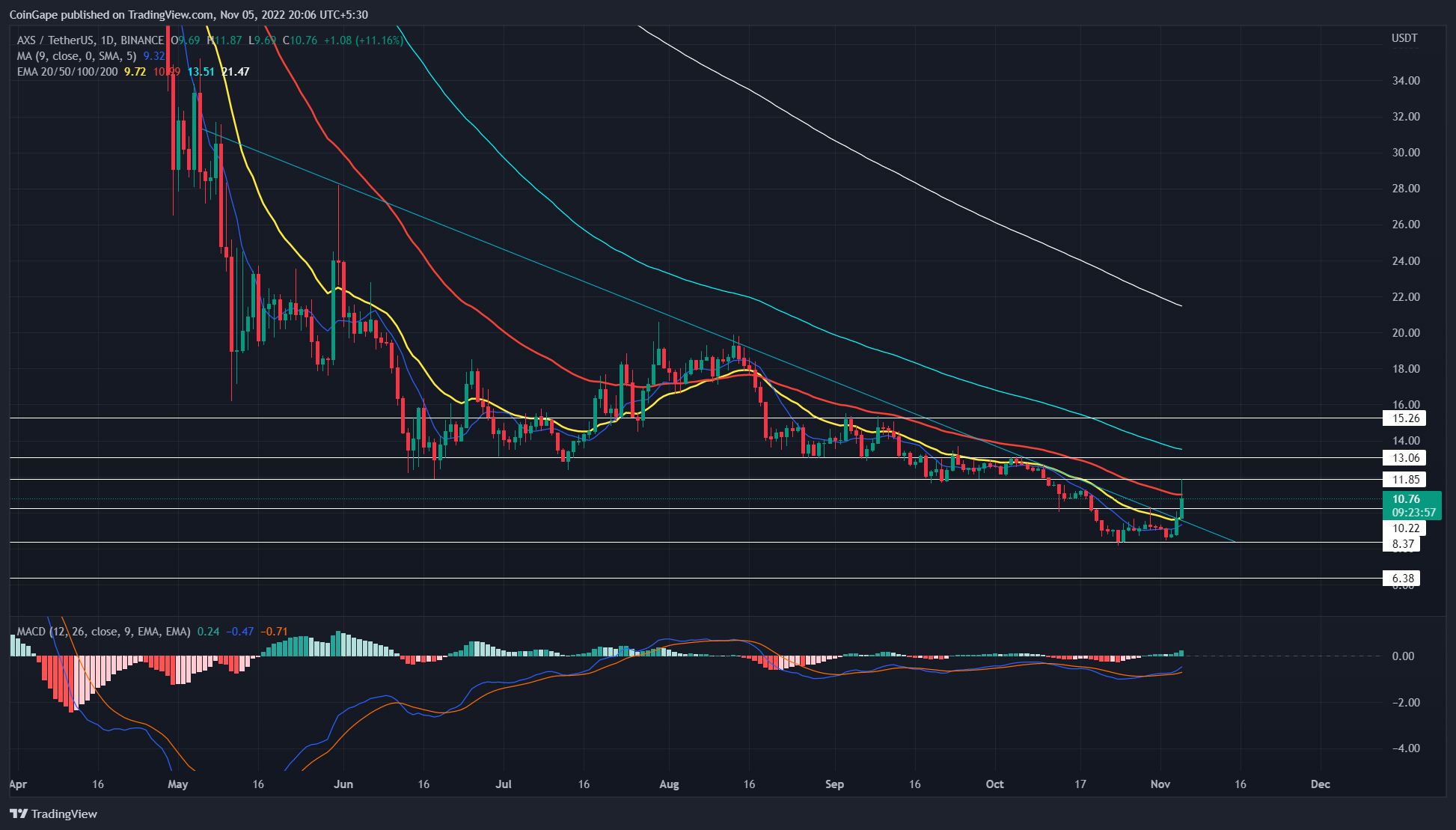Viewport: 1456px width, 830px height.
Task: Click the 8.37 horizontal line price label
Action: [1401, 544]
